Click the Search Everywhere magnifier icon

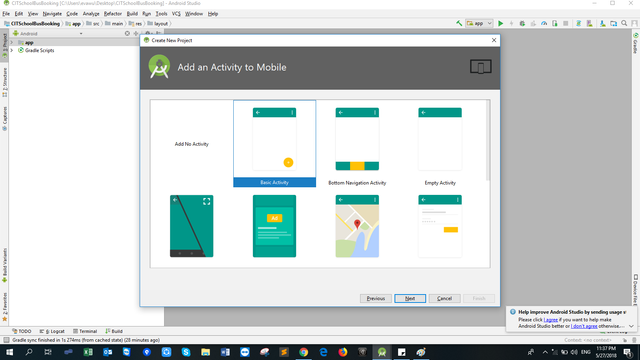[x=624, y=23]
